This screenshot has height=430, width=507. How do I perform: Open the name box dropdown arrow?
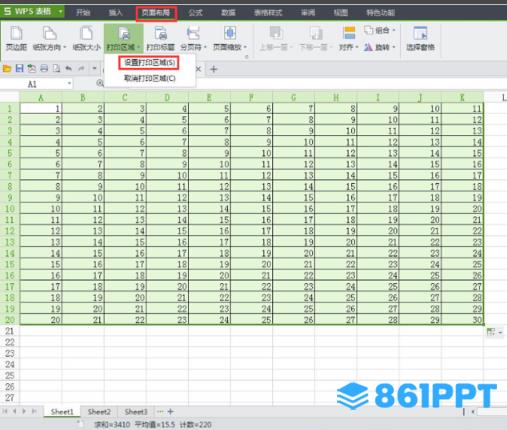[x=69, y=83]
